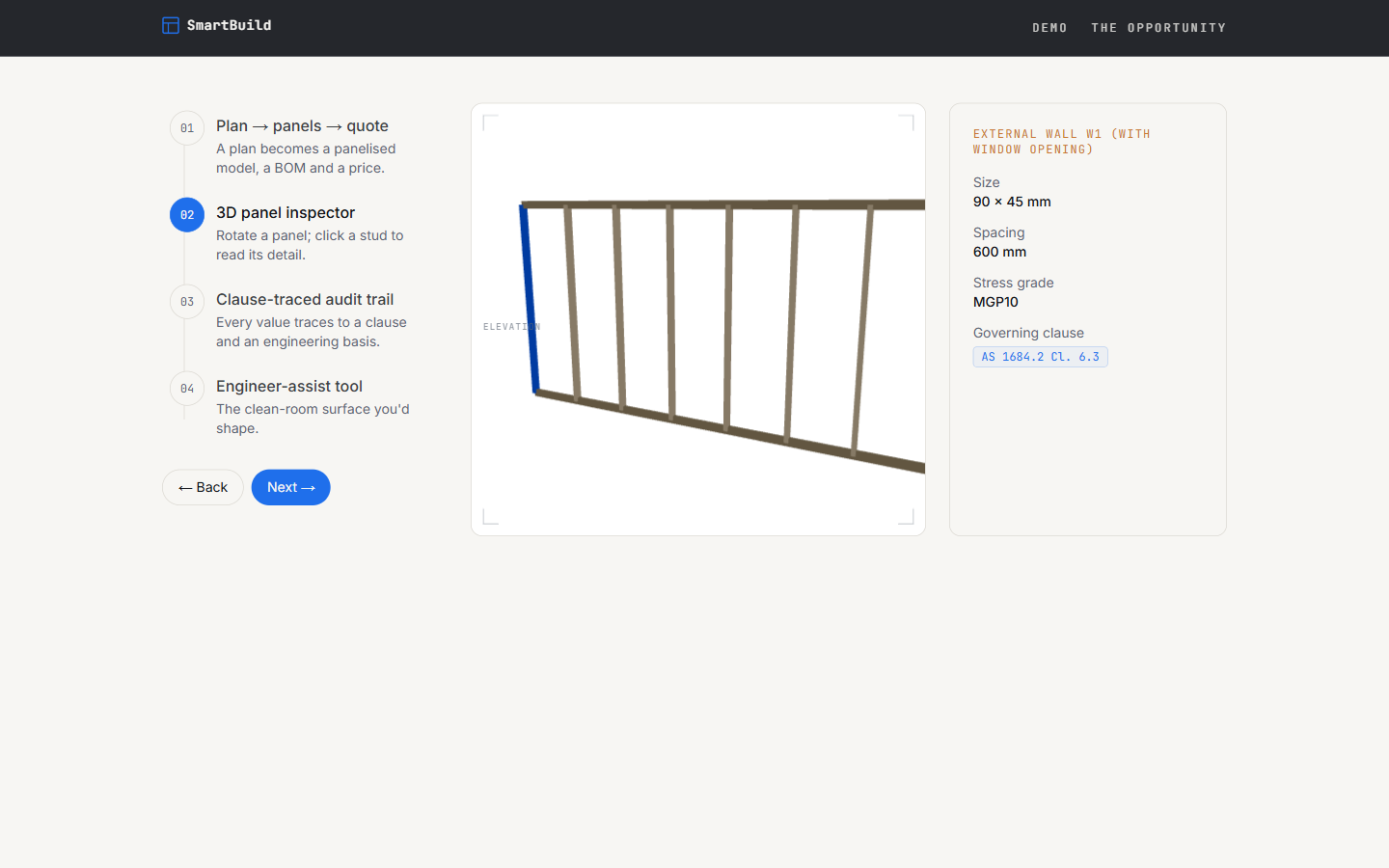The image size is (1389, 868).
Task: Click the ELEVATION view label
Action: point(511,327)
